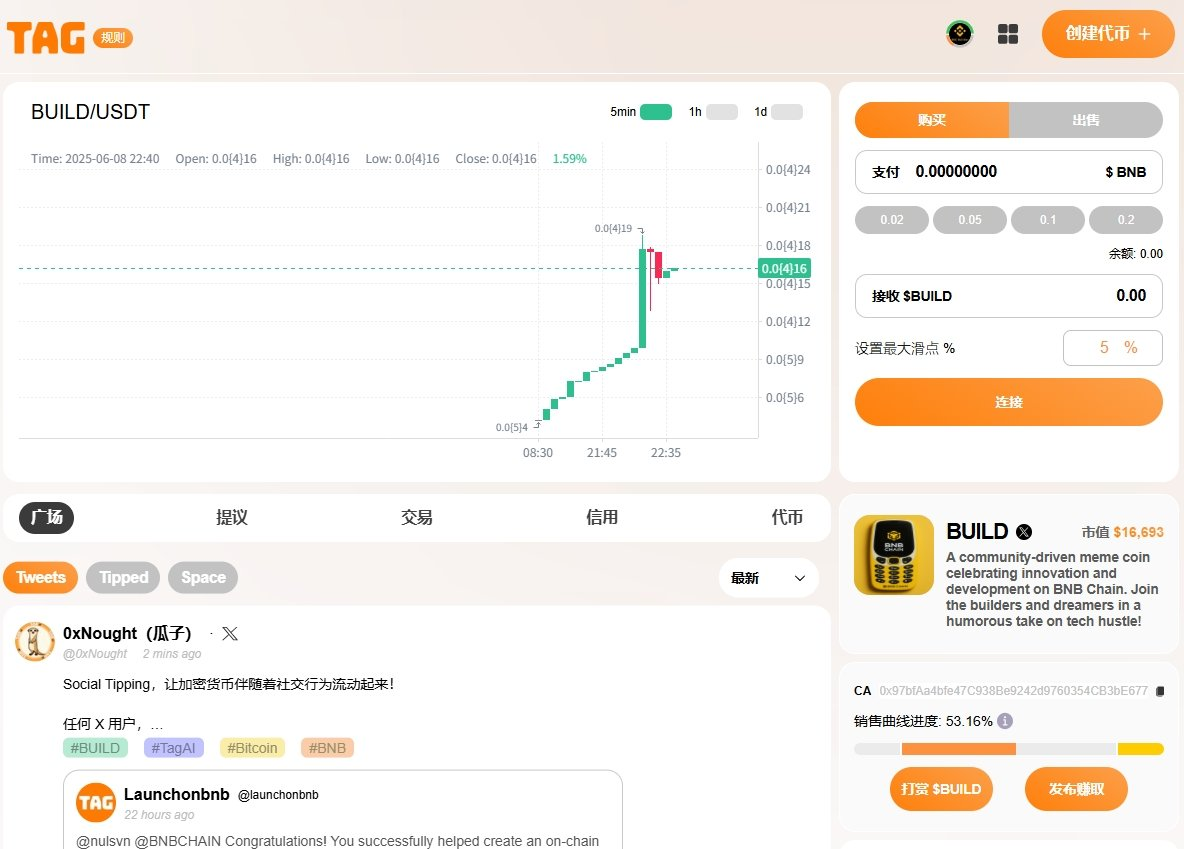
Task: Select the 0.2 preset amount
Action: [1126, 220]
